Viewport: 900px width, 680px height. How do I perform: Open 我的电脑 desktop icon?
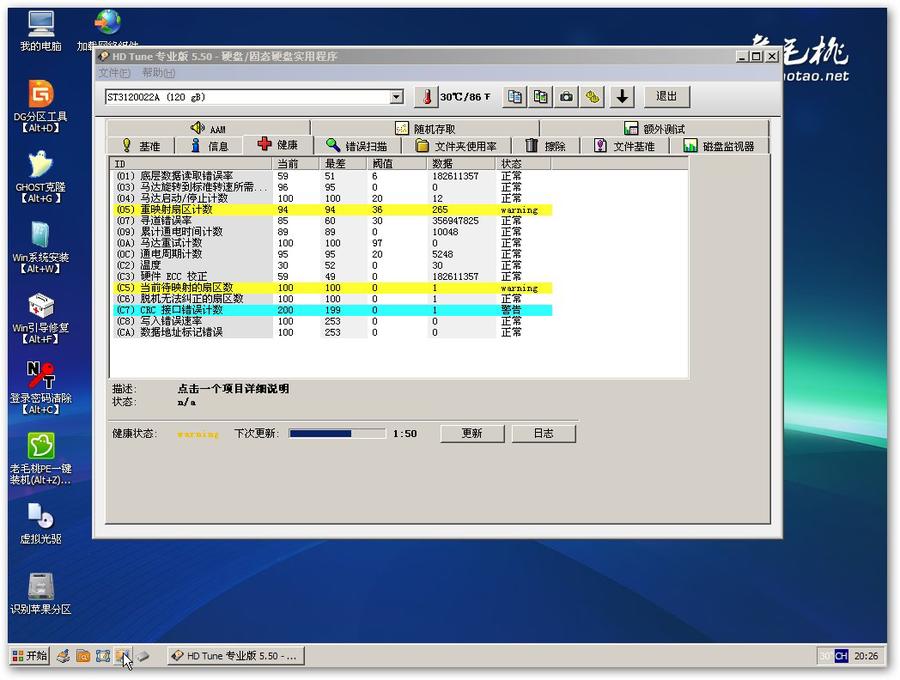click(x=41, y=30)
